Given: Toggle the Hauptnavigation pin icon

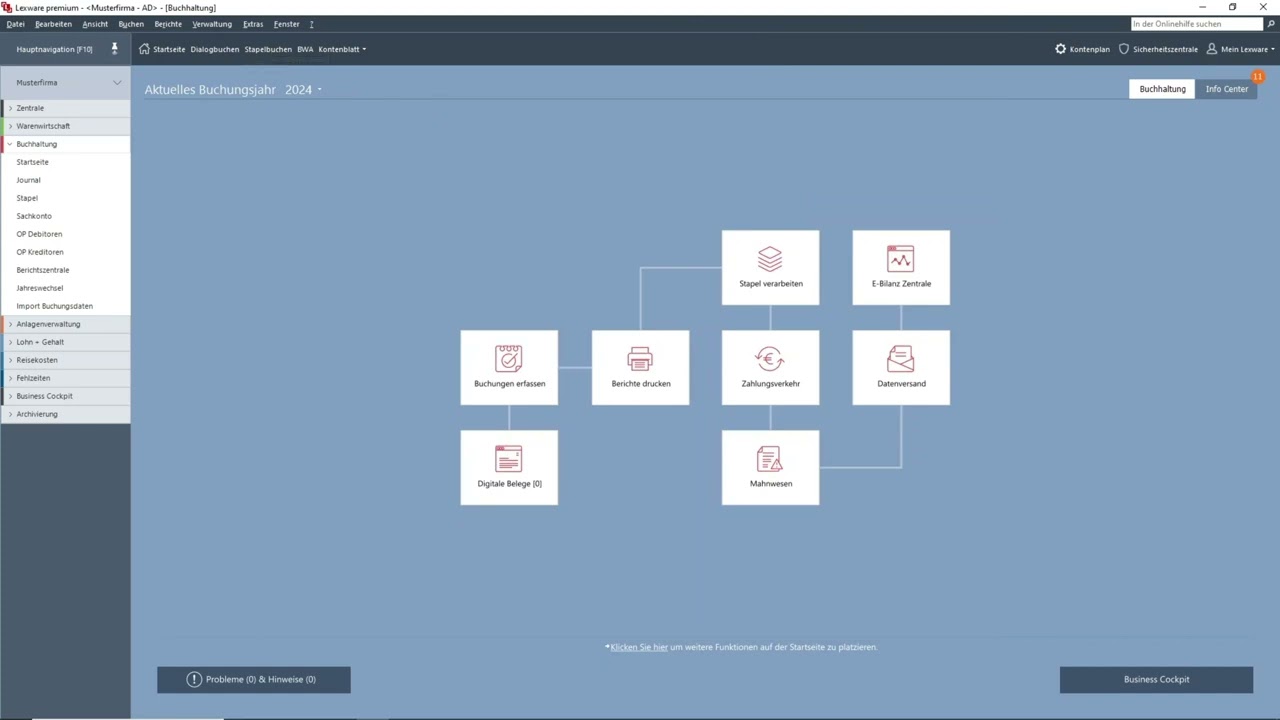Looking at the screenshot, I should click(115, 49).
